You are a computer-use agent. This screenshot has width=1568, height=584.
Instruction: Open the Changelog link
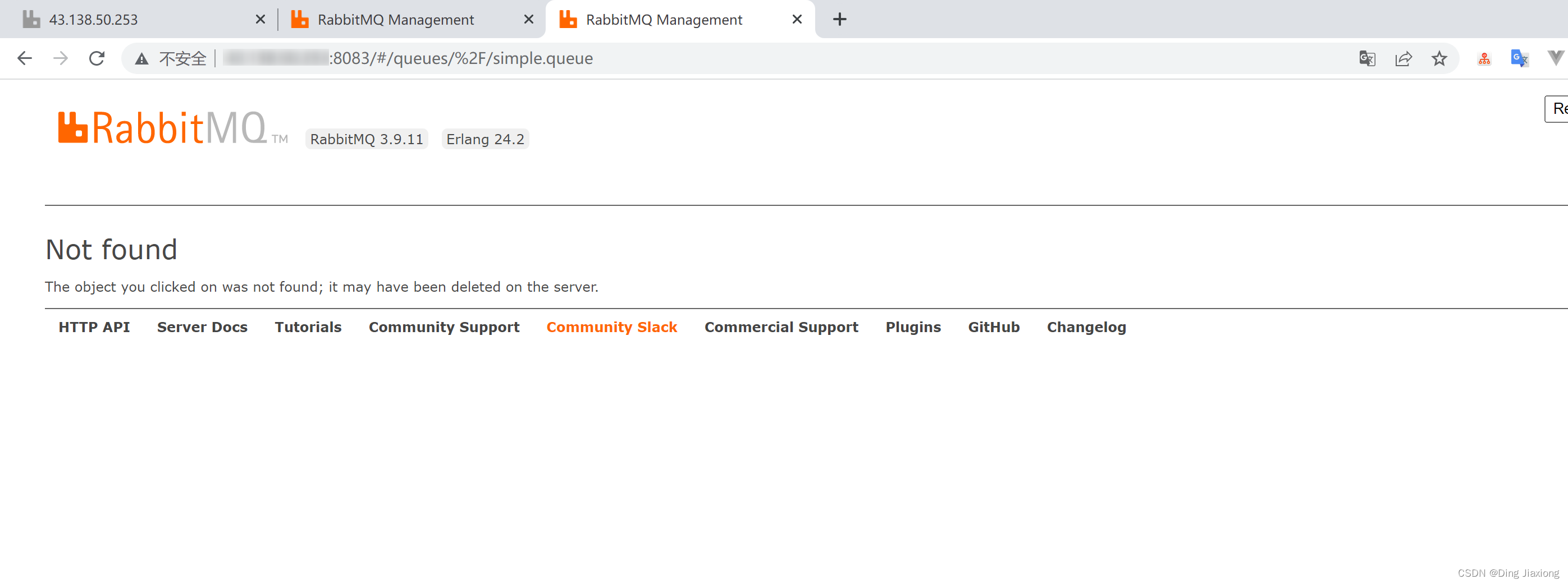pos(1086,327)
